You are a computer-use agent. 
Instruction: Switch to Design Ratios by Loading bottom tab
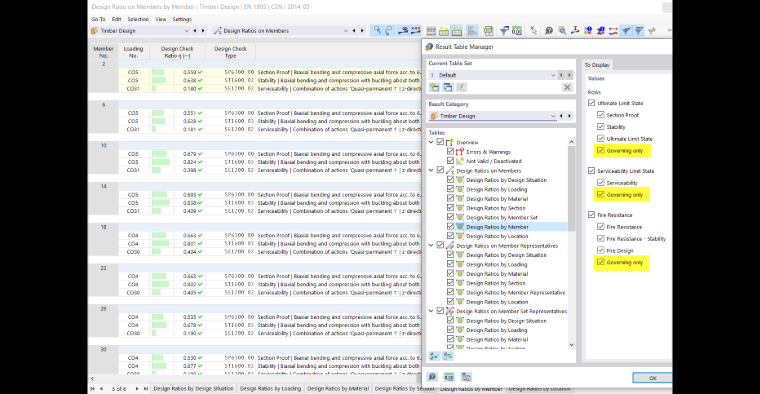(270, 389)
